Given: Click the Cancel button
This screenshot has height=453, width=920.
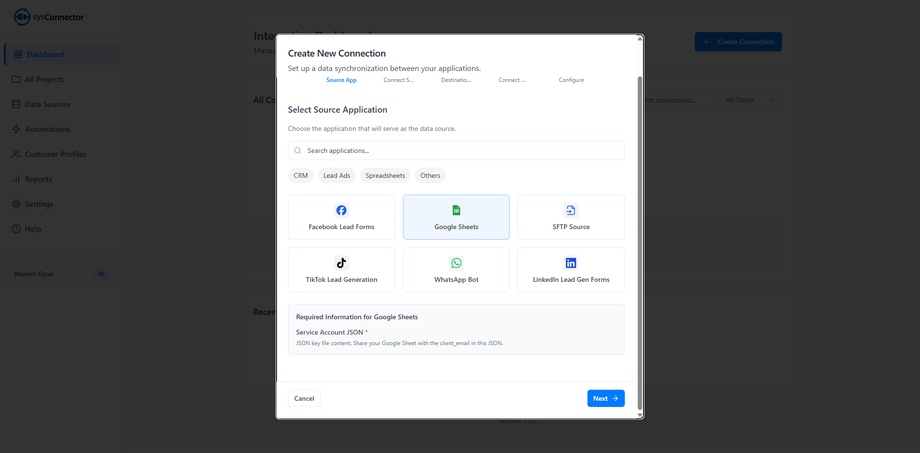Looking at the screenshot, I should click(x=304, y=398).
